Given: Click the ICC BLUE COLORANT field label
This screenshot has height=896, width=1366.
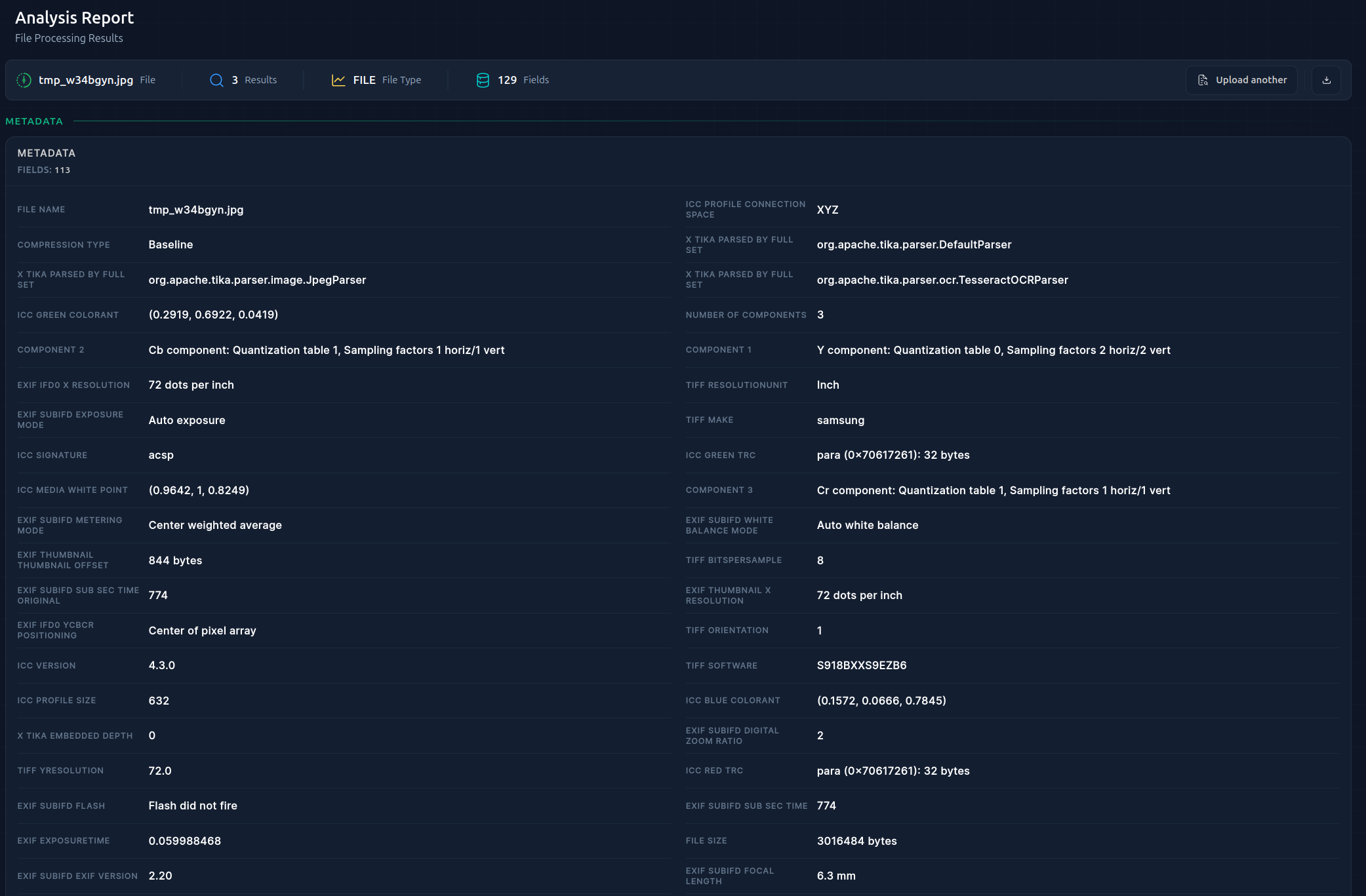Looking at the screenshot, I should 733,701.
